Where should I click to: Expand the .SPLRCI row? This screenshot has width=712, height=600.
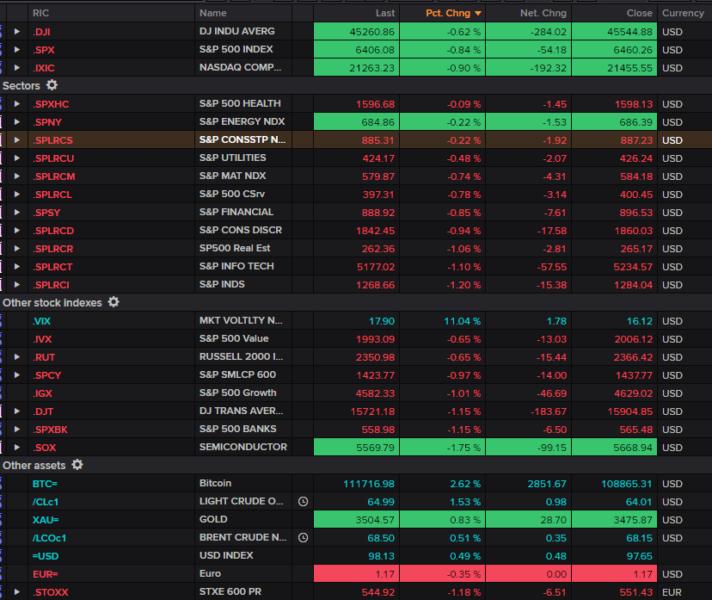tap(17, 284)
